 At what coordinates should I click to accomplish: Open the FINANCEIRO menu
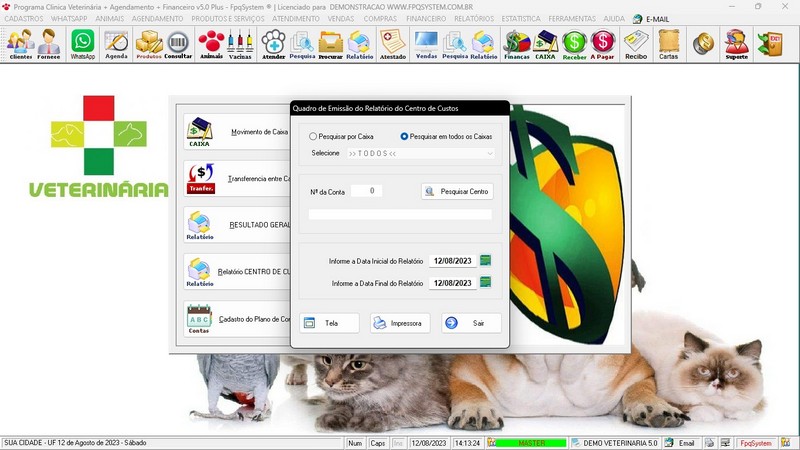[426, 19]
